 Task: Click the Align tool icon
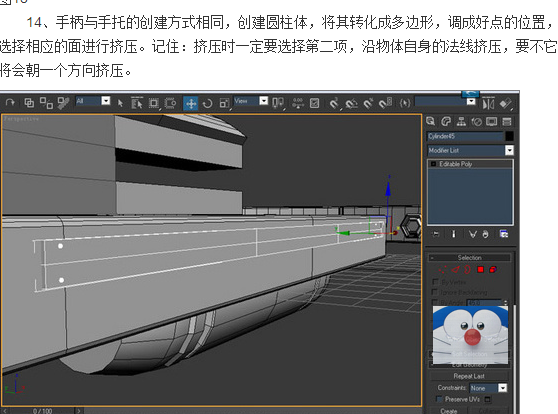(505, 104)
